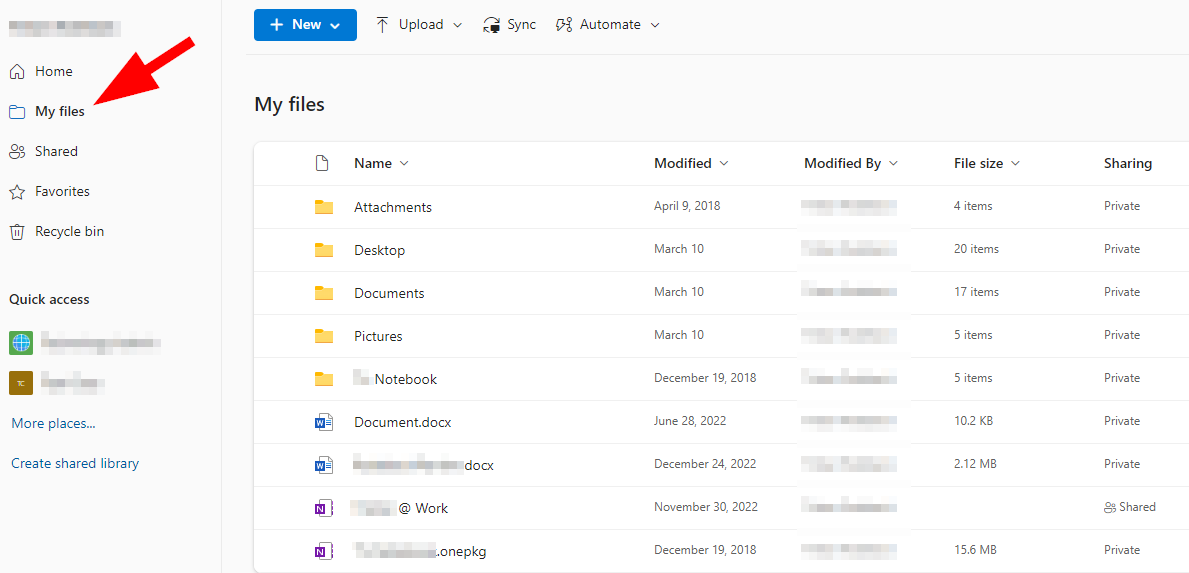The height and width of the screenshot is (573, 1189).
Task: Open the Desktop folder name
Action: pyautogui.click(x=379, y=250)
